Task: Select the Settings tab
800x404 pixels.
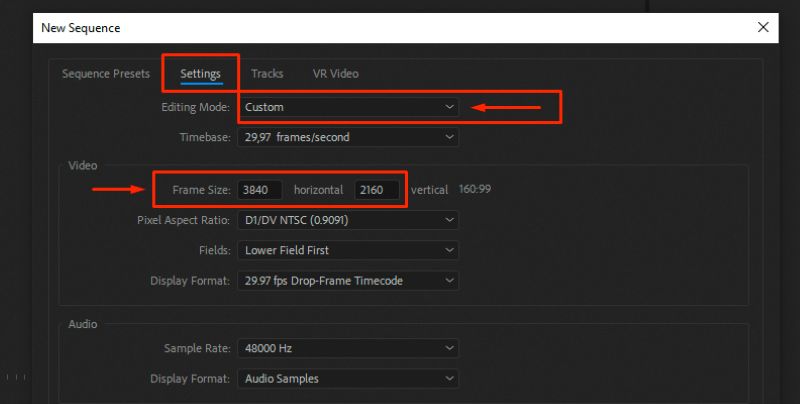Action: click(x=201, y=74)
